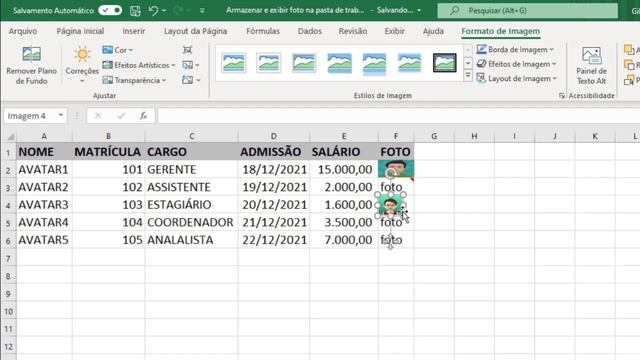Click the avatar image in row 2

click(396, 169)
